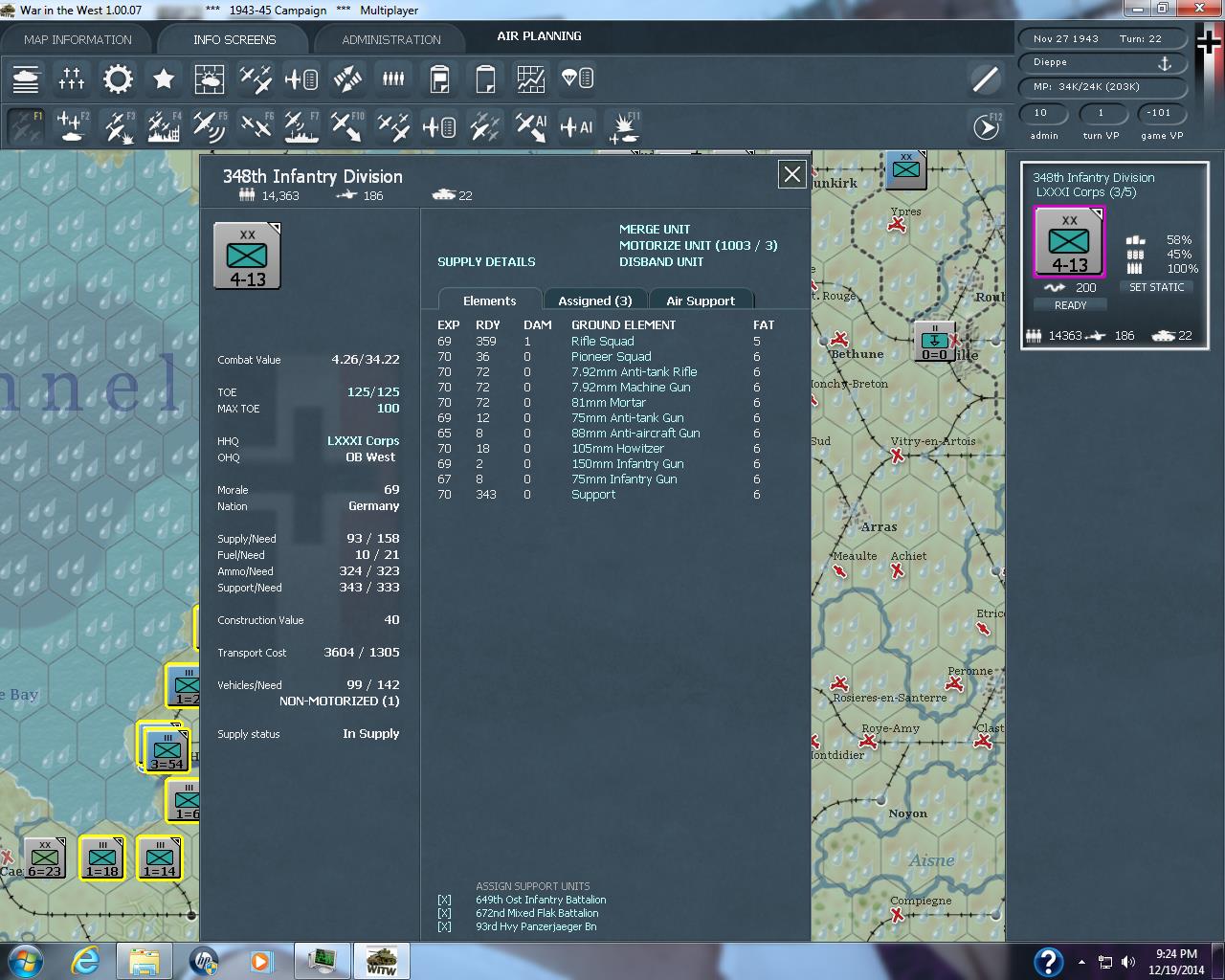This screenshot has height=980, width=1225.
Task: Click the [X] next to 672nd Mixed Flak Battalion
Action: pyautogui.click(x=444, y=913)
